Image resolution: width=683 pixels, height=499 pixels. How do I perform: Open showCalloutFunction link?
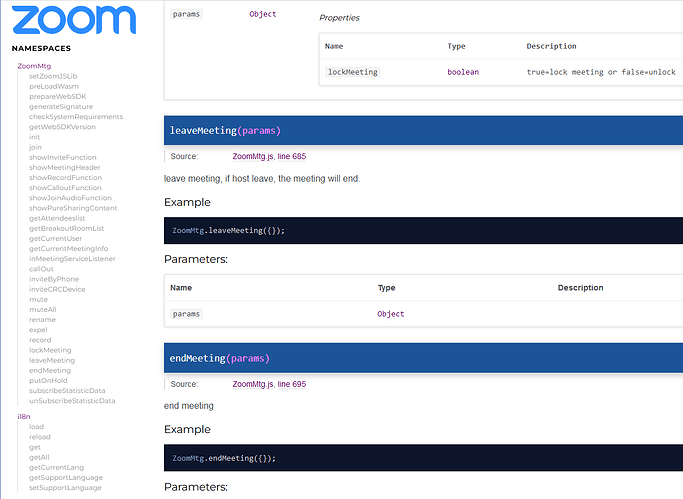[65, 188]
